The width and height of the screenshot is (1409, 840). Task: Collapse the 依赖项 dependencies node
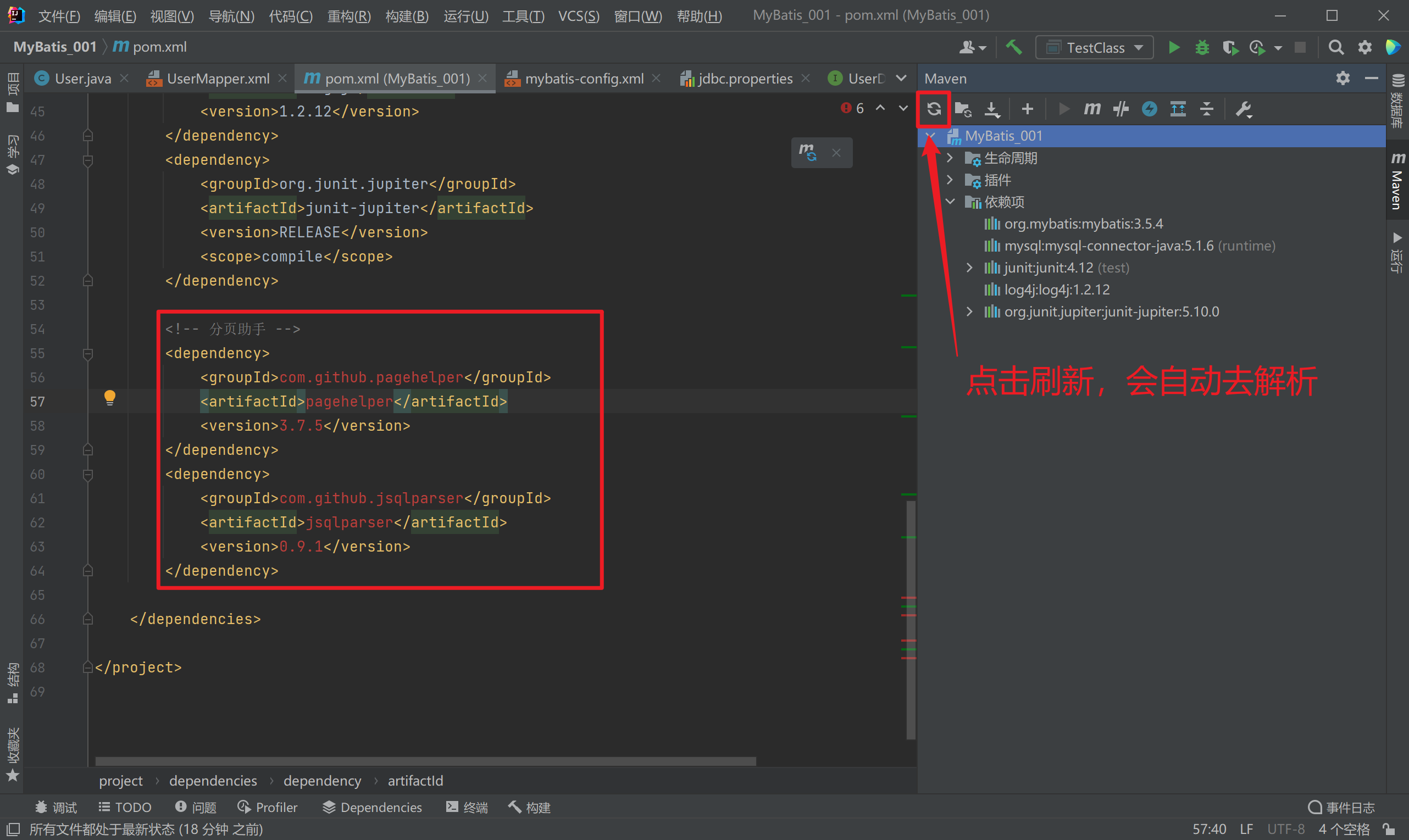coord(950,202)
